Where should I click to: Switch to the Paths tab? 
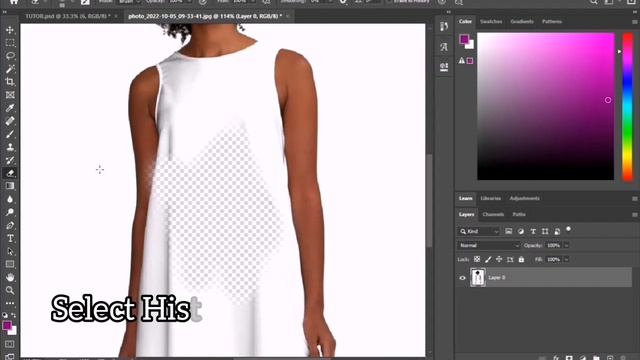click(x=519, y=214)
